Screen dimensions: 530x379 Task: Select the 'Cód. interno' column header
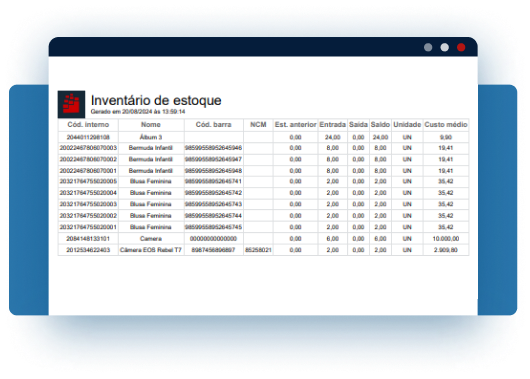[x=88, y=125]
